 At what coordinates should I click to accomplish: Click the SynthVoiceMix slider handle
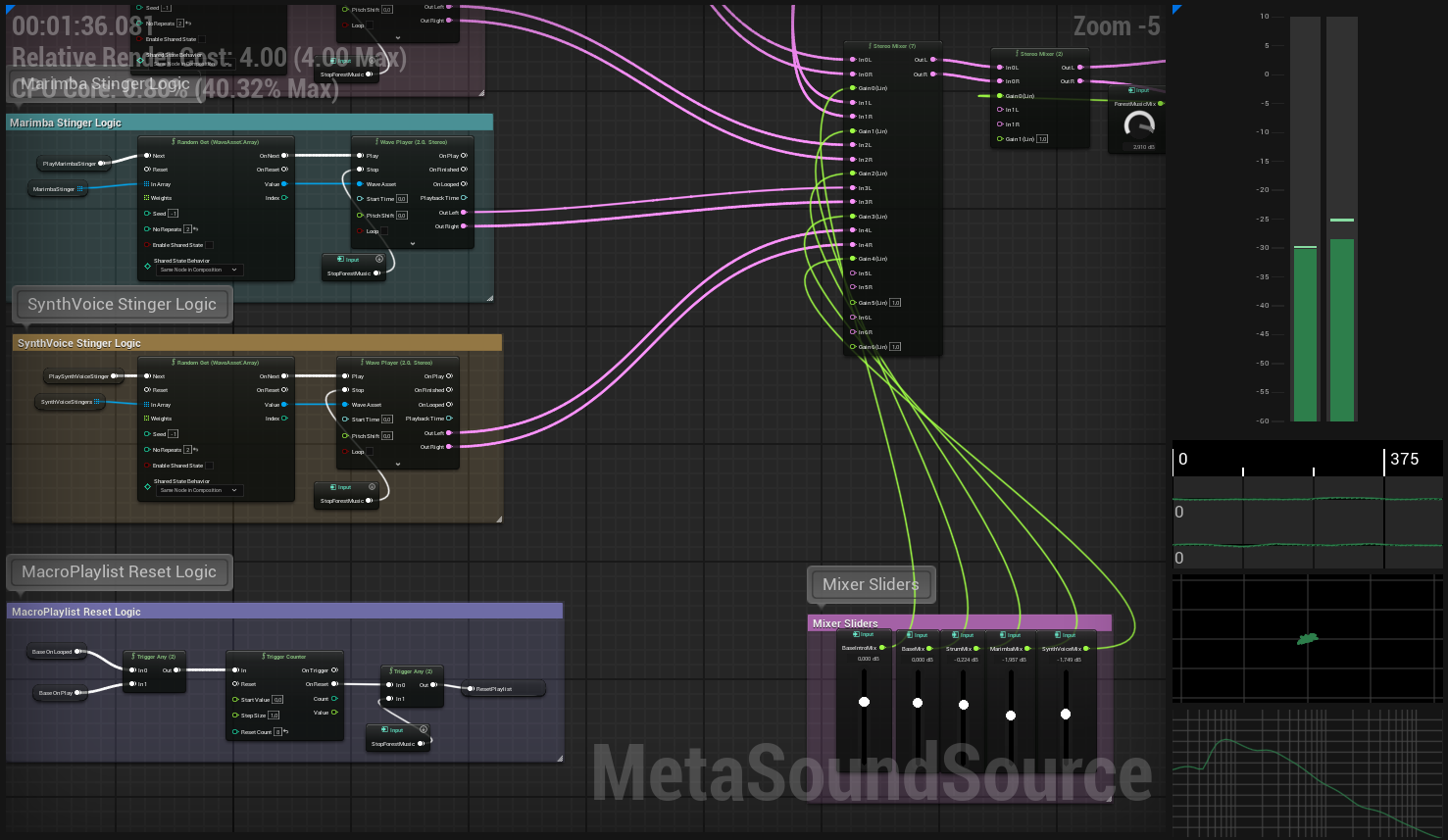(x=1066, y=715)
